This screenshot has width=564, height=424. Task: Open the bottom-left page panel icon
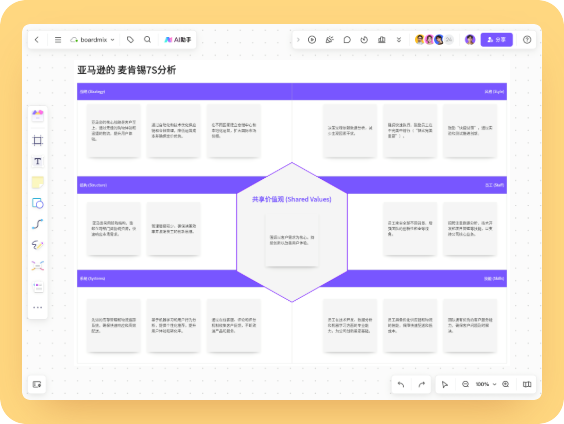(37, 384)
